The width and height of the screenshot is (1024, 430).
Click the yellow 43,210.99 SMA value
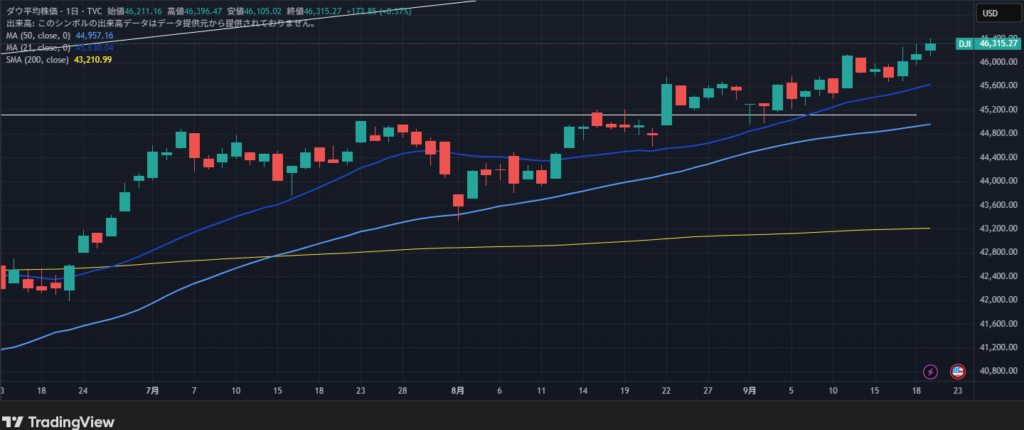pyautogui.click(x=93, y=60)
